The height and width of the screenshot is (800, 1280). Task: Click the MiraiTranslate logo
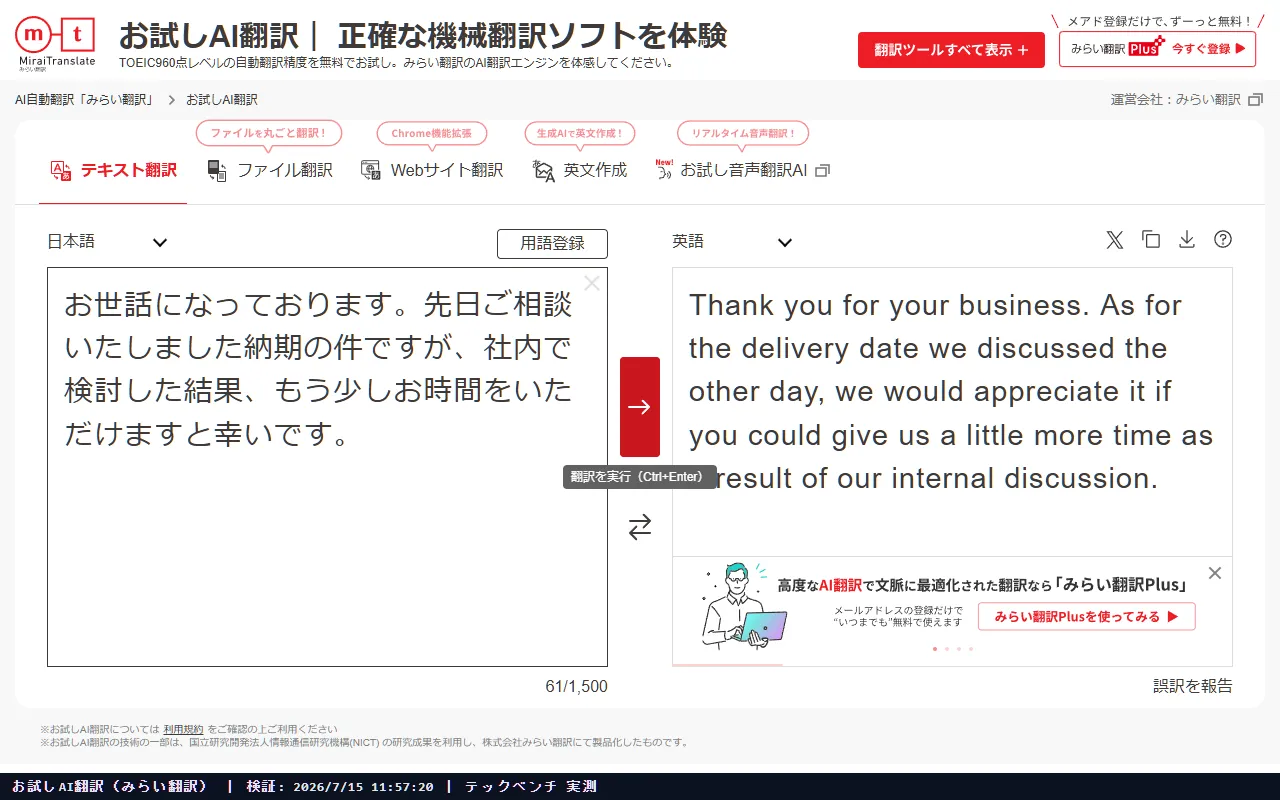point(57,44)
